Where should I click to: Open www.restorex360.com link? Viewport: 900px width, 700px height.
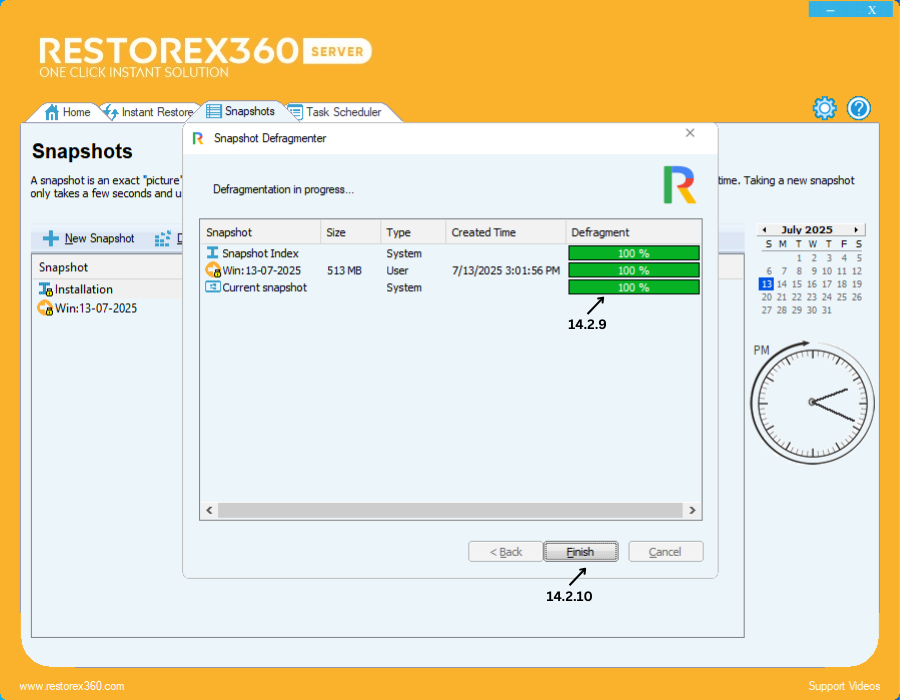[x=72, y=686]
